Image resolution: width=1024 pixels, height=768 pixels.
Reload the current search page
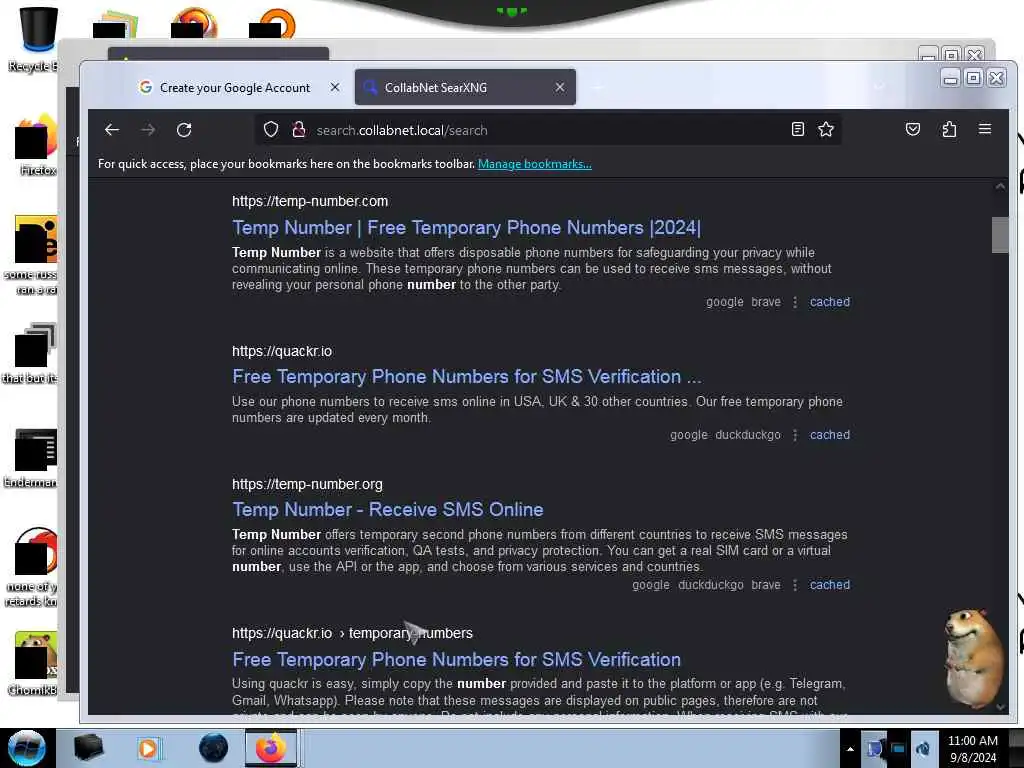pyautogui.click(x=184, y=130)
